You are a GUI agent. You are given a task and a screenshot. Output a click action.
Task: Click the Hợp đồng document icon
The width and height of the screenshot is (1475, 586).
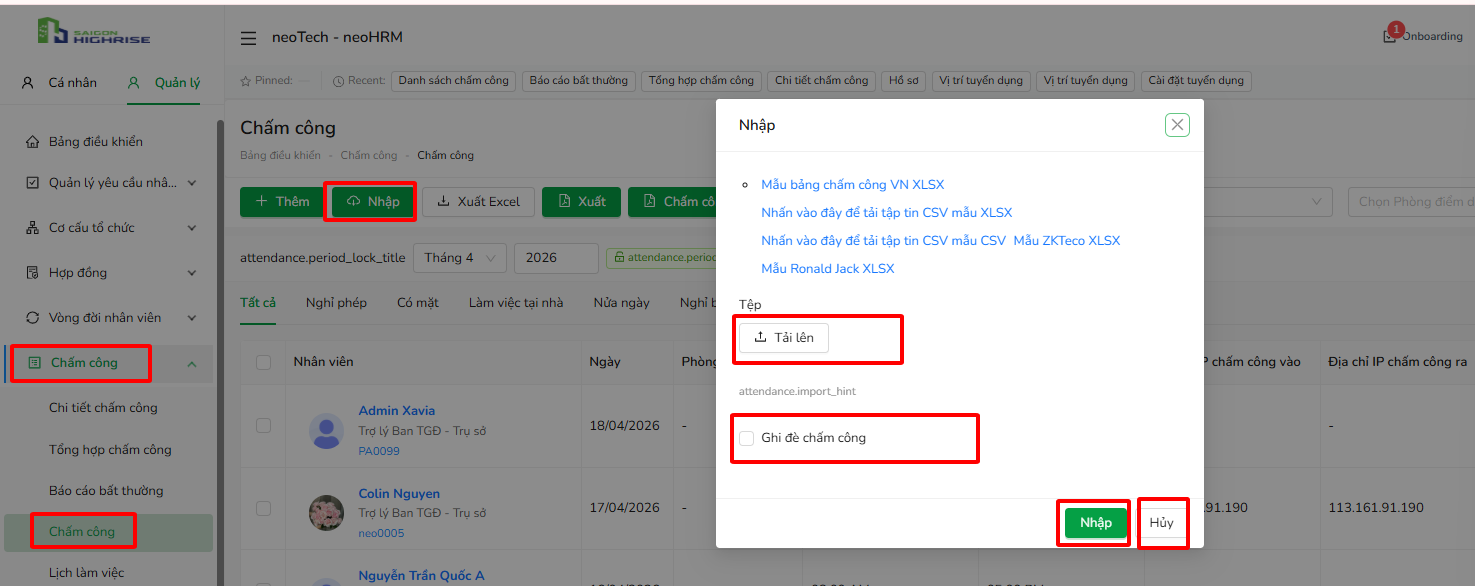pyautogui.click(x=32, y=273)
